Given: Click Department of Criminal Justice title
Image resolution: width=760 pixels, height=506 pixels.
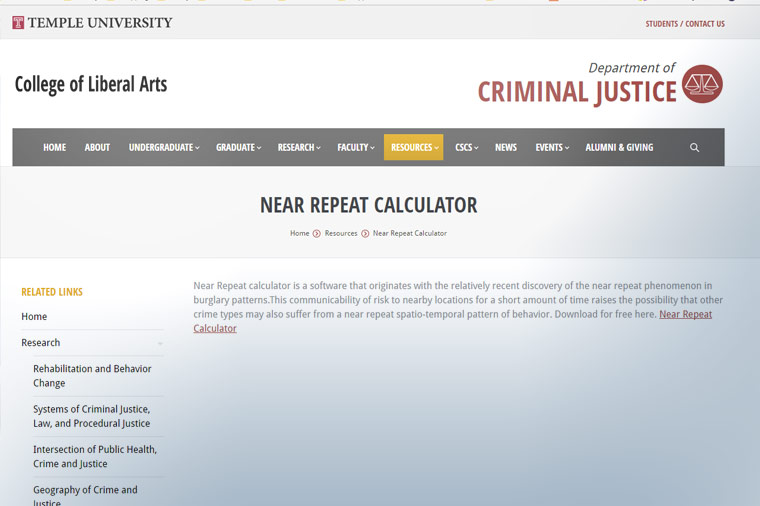Looking at the screenshot, I should [577, 84].
